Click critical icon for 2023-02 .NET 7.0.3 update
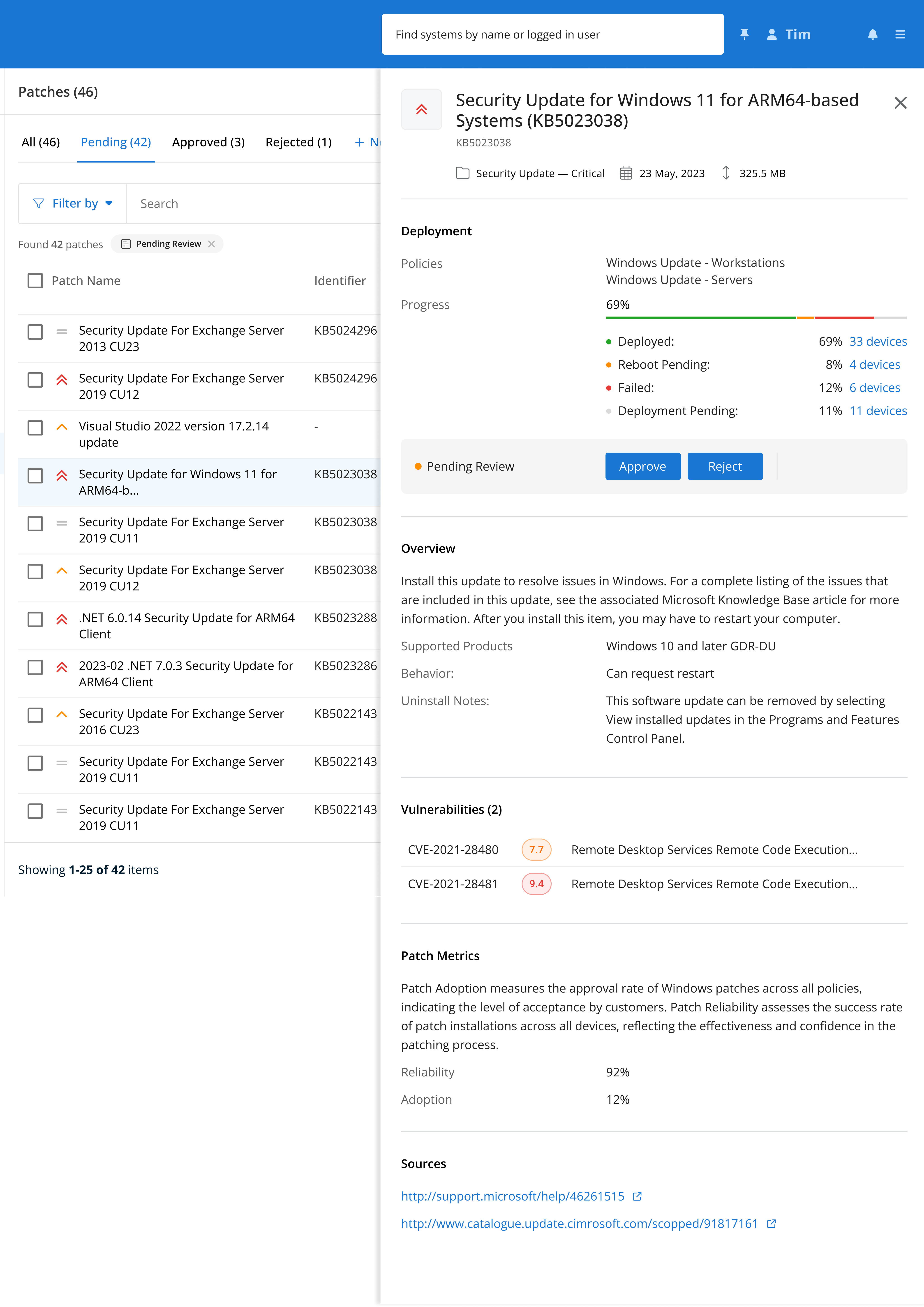The width and height of the screenshot is (924, 1307). point(62,667)
